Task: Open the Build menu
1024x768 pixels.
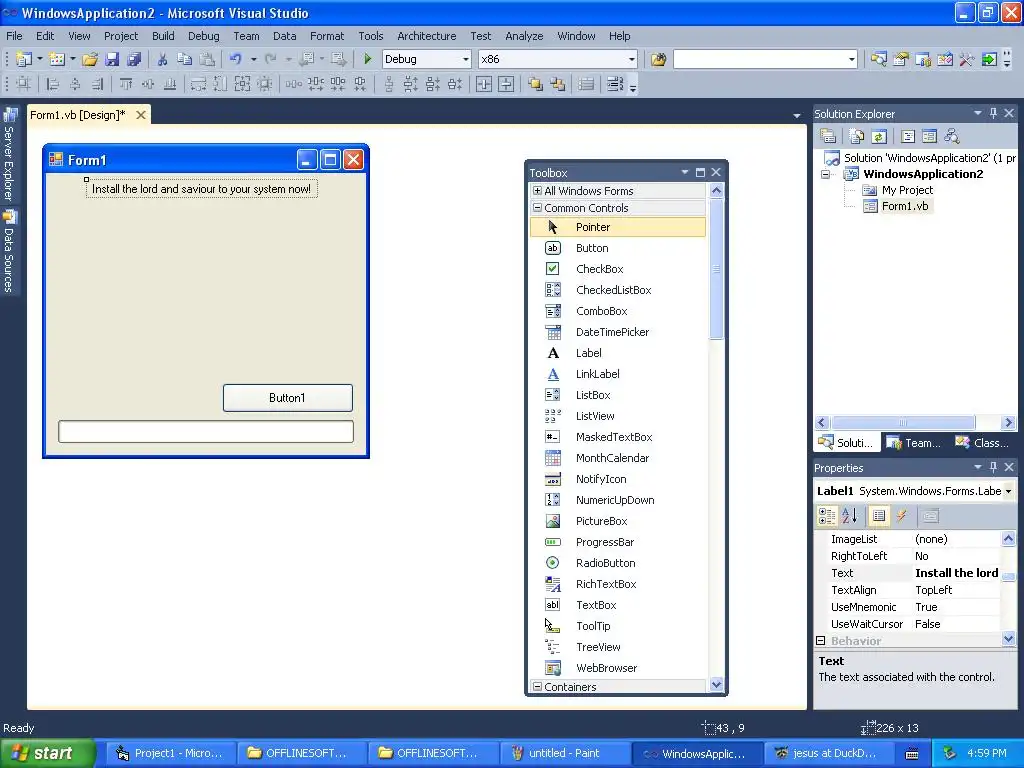Action: [163, 36]
